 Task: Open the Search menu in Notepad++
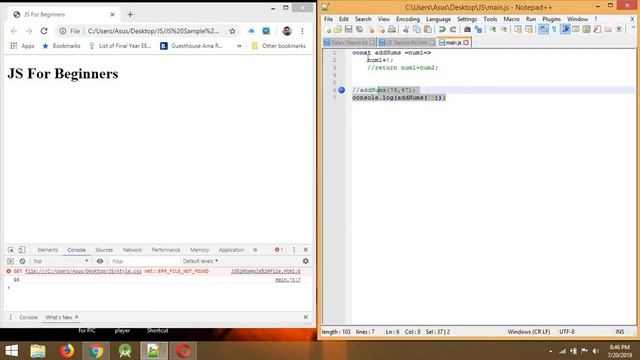363,19
